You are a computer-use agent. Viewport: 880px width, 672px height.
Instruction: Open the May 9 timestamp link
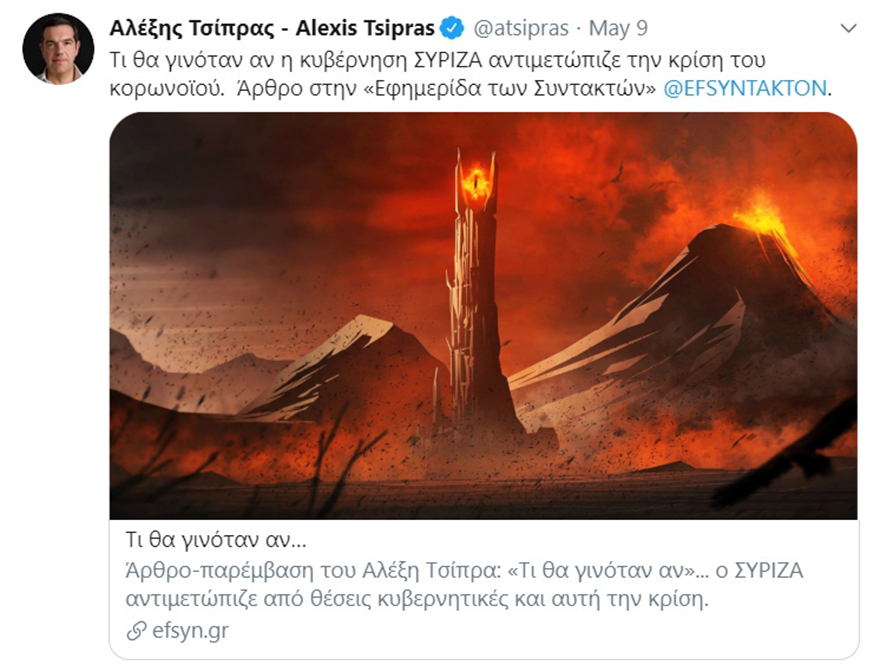coord(618,28)
